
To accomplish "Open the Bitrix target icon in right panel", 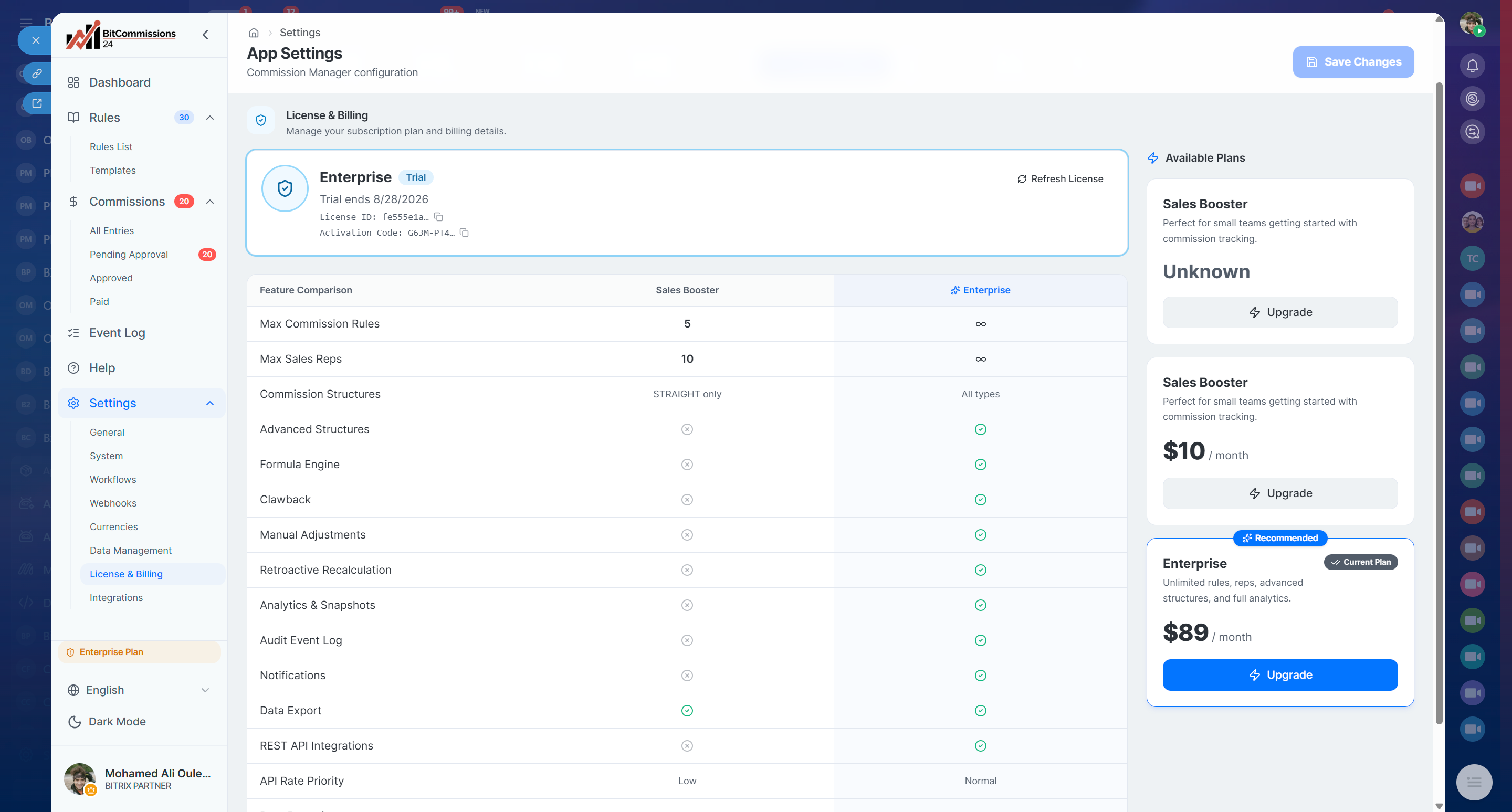I will click(1473, 99).
